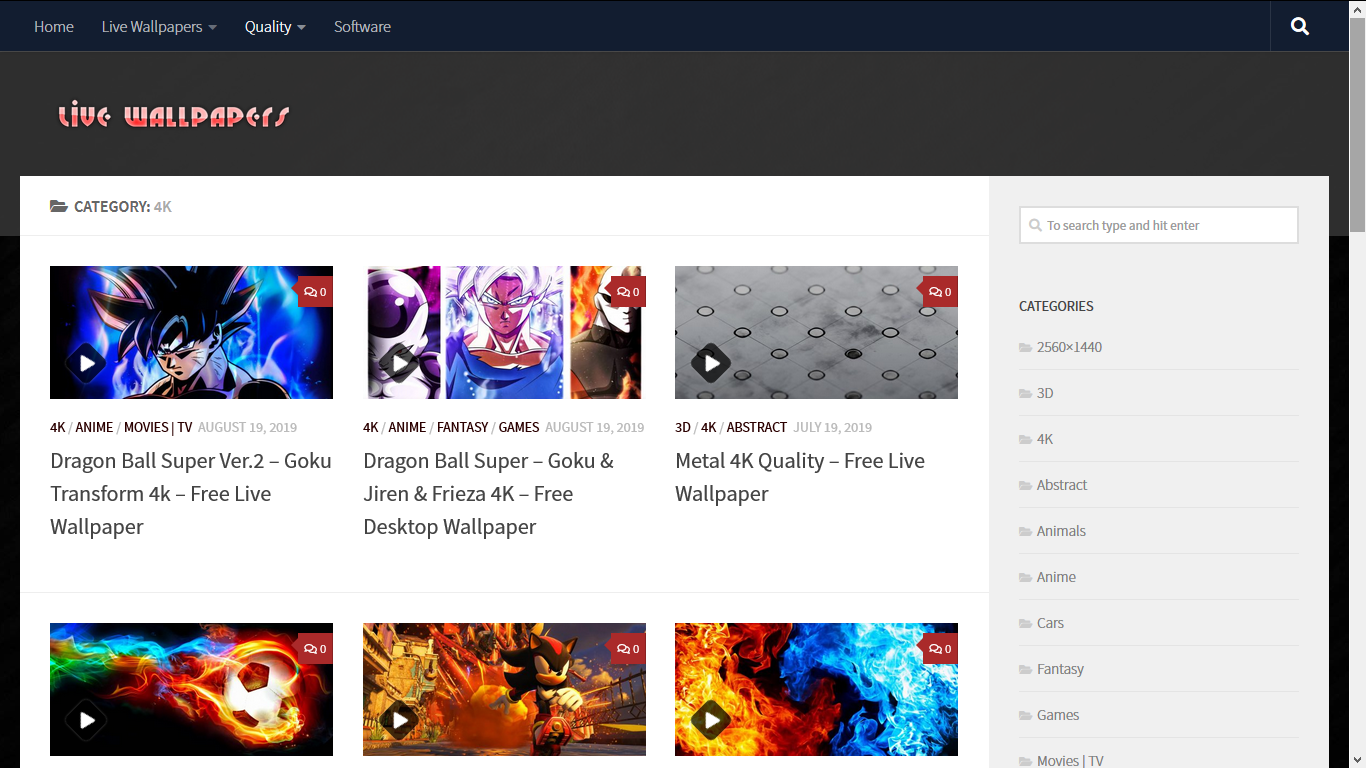The height and width of the screenshot is (768, 1366).
Task: Click the folder icon next to 2560×1440
Action: pos(1025,348)
